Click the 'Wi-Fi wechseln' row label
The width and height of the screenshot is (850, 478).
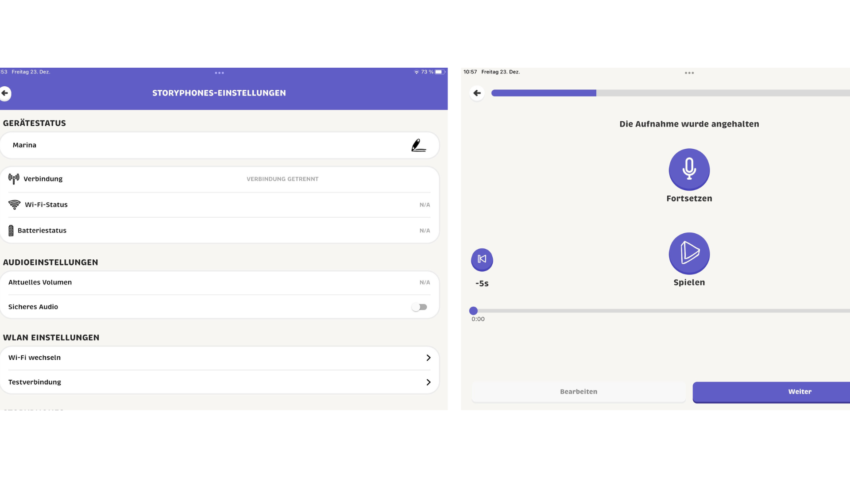point(34,358)
